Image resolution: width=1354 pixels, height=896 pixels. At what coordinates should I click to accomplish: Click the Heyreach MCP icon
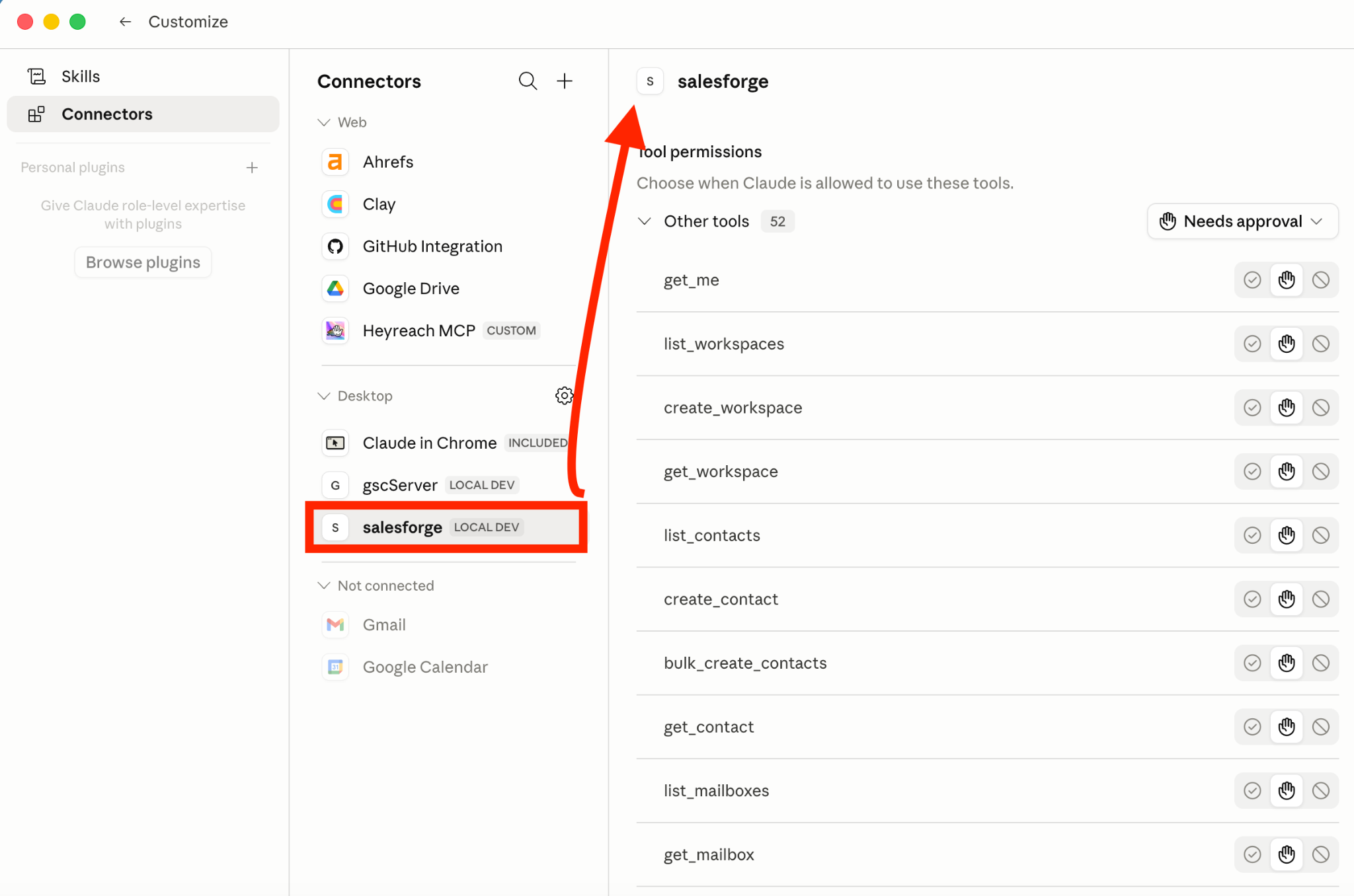pos(335,330)
